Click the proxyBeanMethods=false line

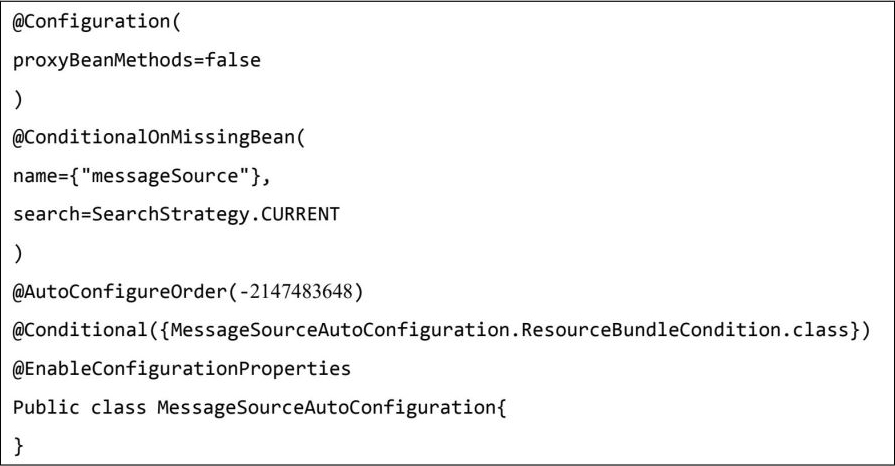pos(136,60)
